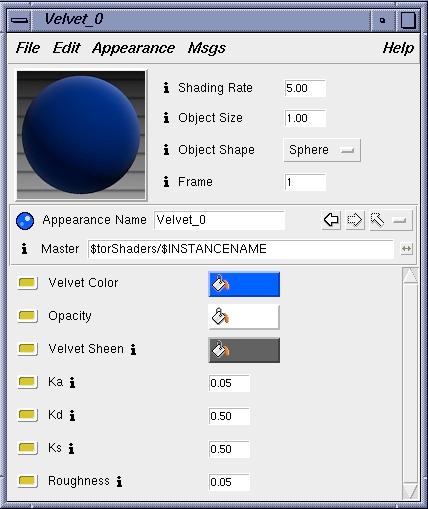Open the small dropdown after the pick arrow

click(x=400, y=220)
